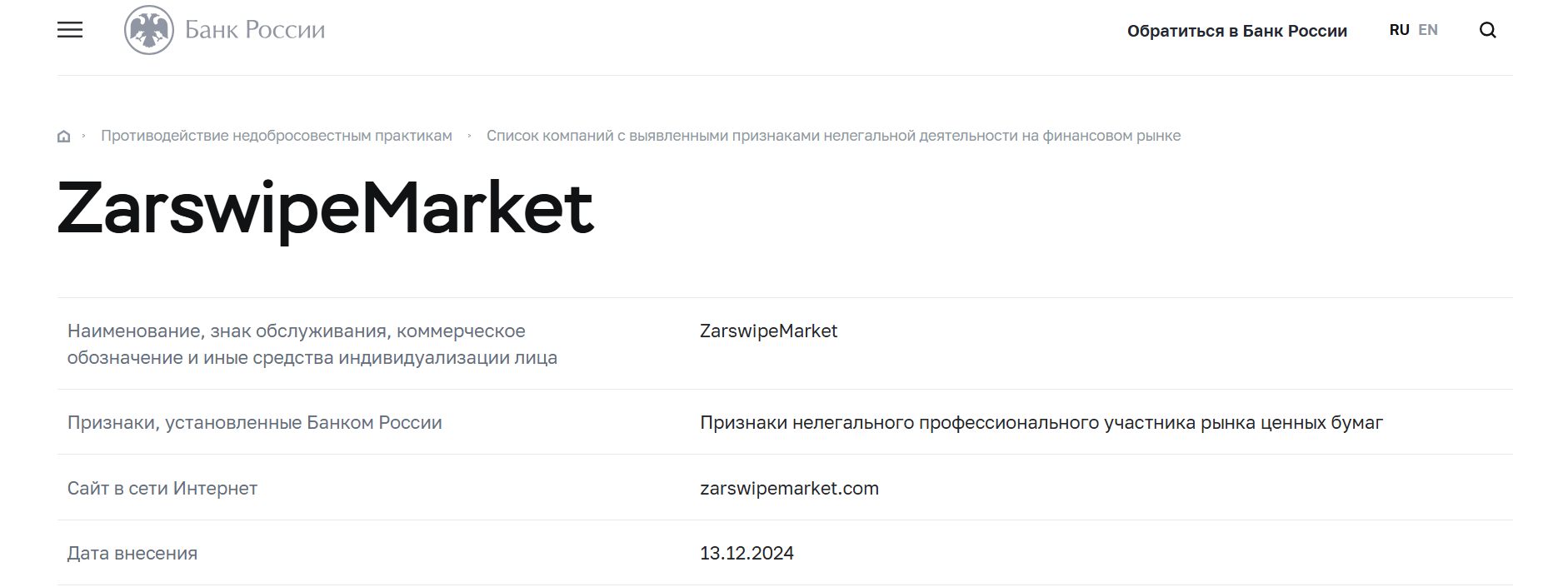The width and height of the screenshot is (1568, 587).
Task: Switch site language to EN
Action: point(1428,30)
